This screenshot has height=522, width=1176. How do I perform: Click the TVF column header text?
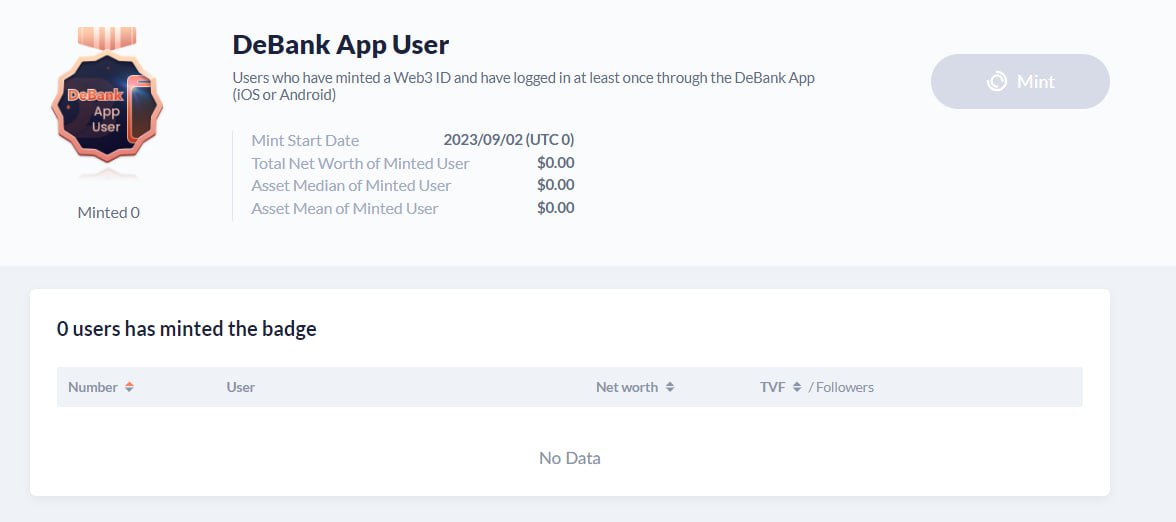[773, 387]
